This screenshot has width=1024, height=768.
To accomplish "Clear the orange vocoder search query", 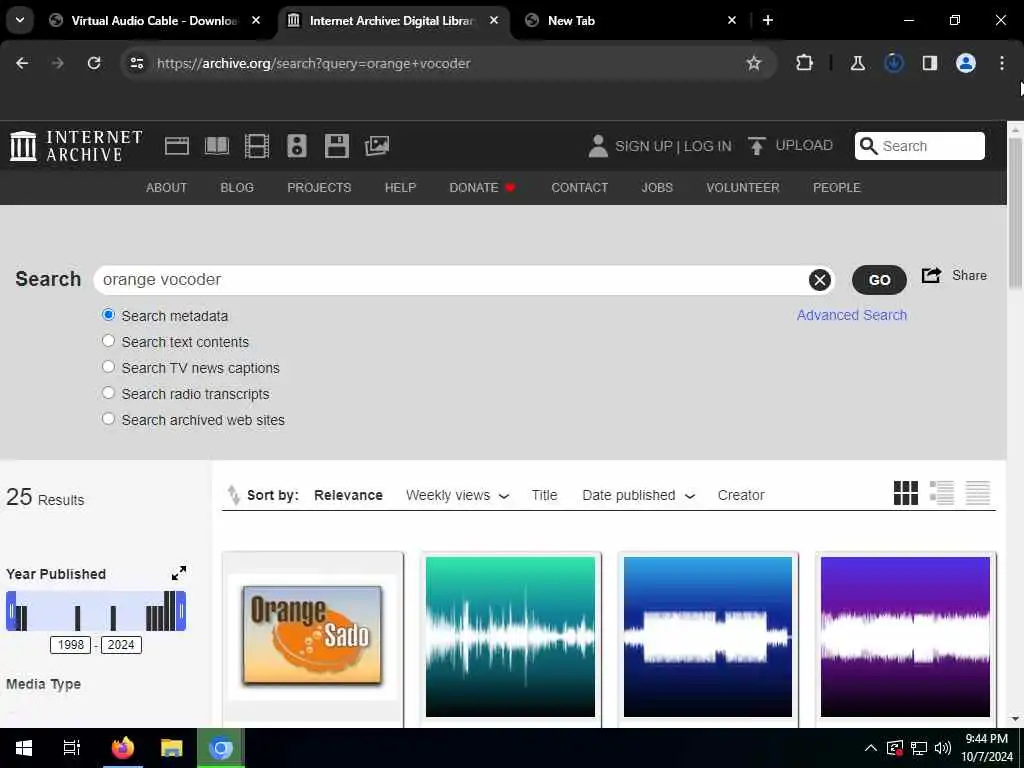I will 820,280.
